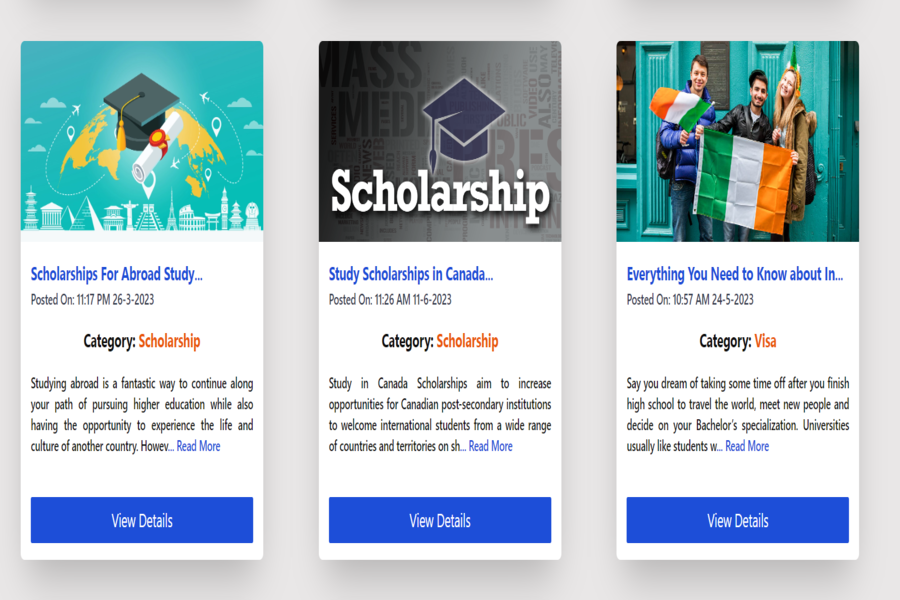Open 'Study Scholarships in Canada...' title link

[x=411, y=274]
